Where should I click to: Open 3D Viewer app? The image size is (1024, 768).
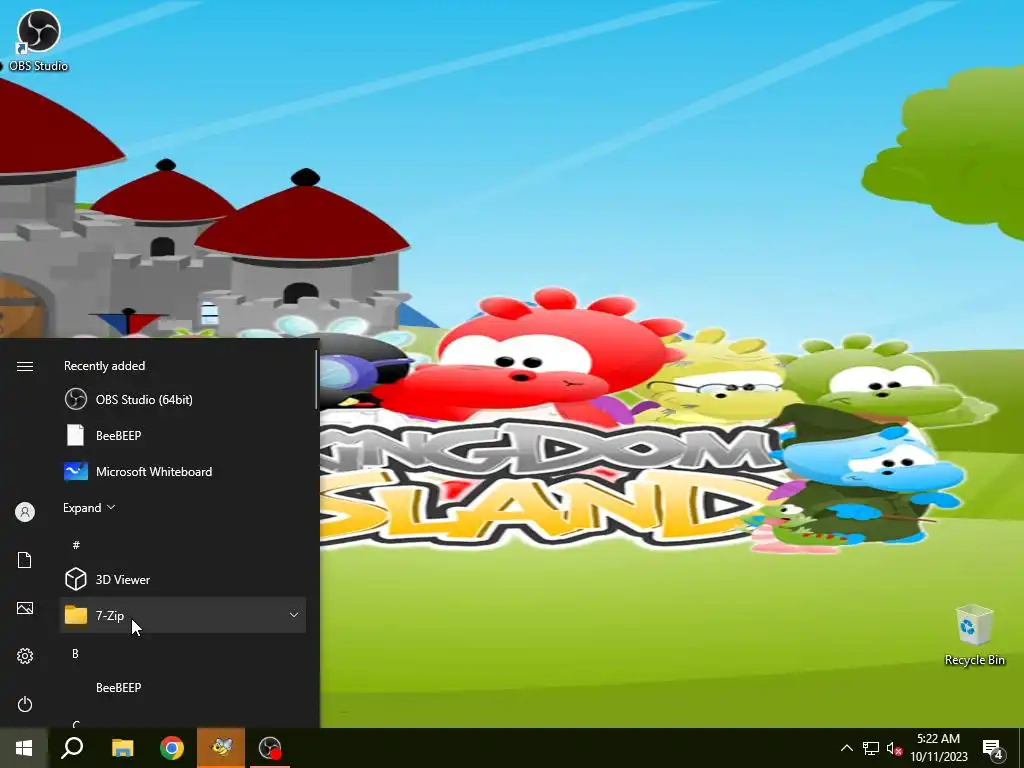point(183,579)
